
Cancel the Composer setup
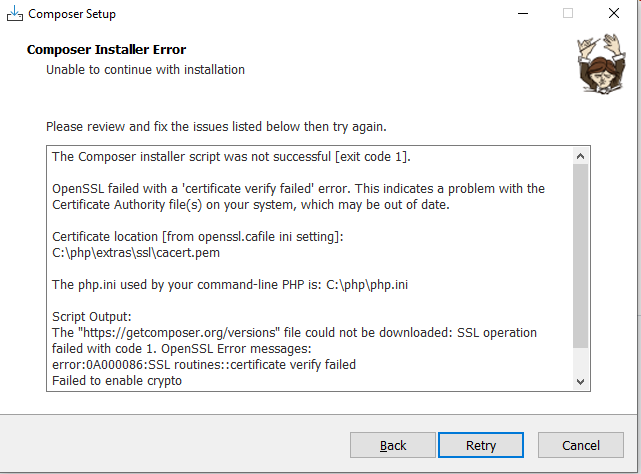pyautogui.click(x=581, y=445)
